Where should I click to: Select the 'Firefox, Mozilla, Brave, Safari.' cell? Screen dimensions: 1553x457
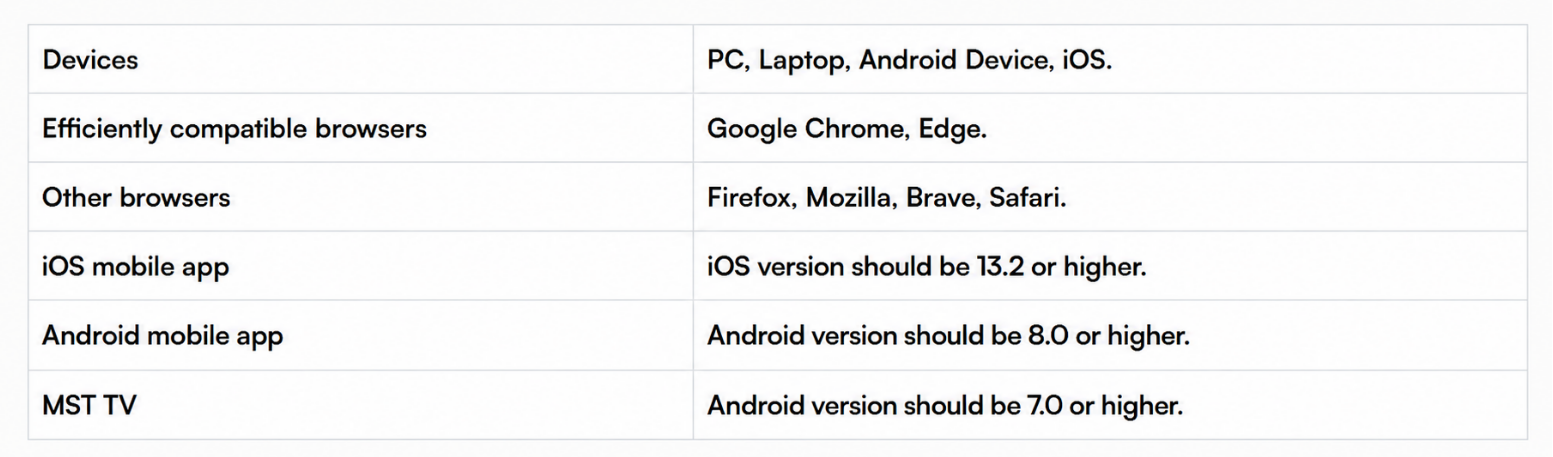point(887,198)
